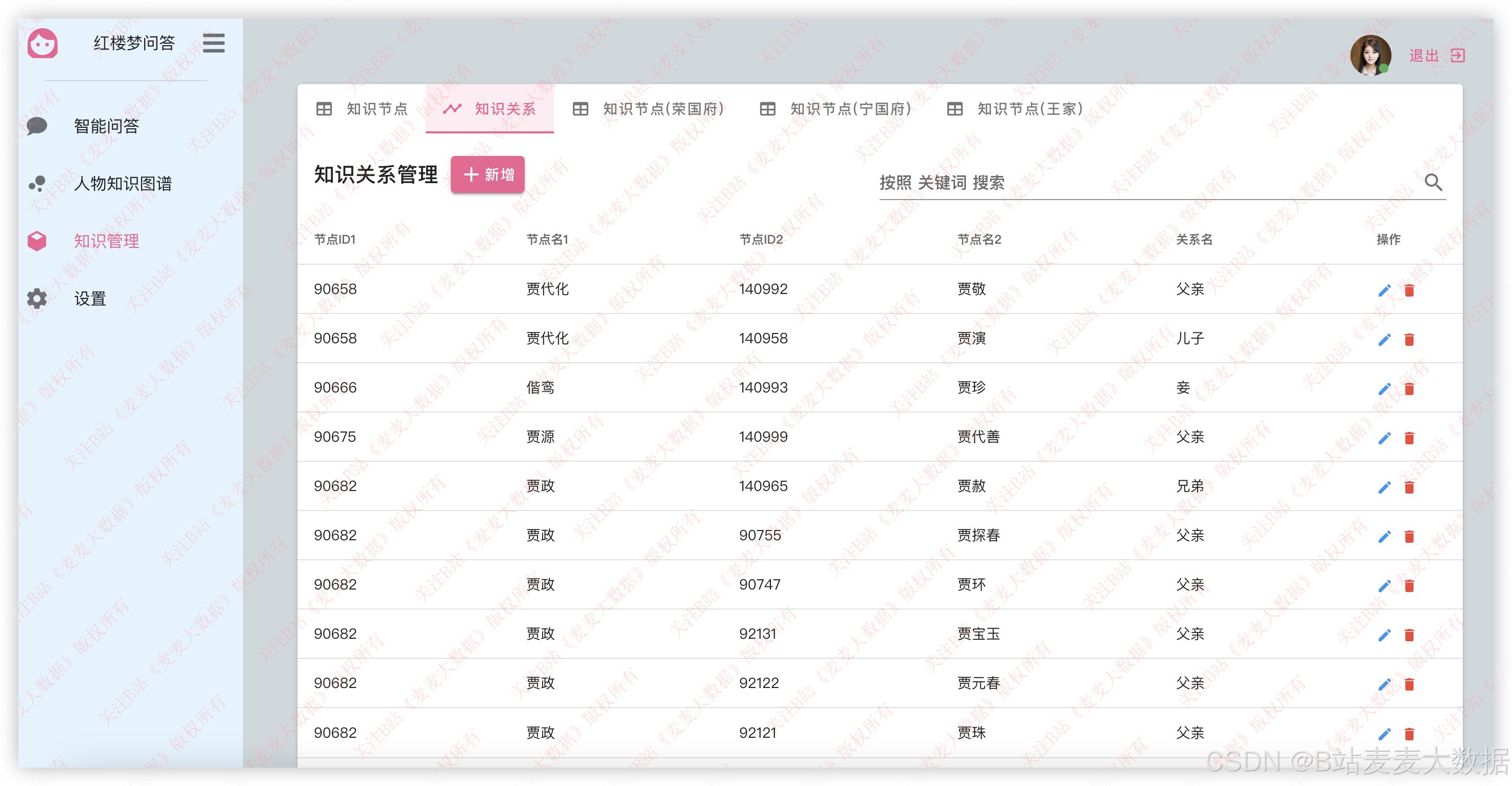Delete the 贾宝玉 relation row
This screenshot has height=786, width=1512.
[1409, 635]
